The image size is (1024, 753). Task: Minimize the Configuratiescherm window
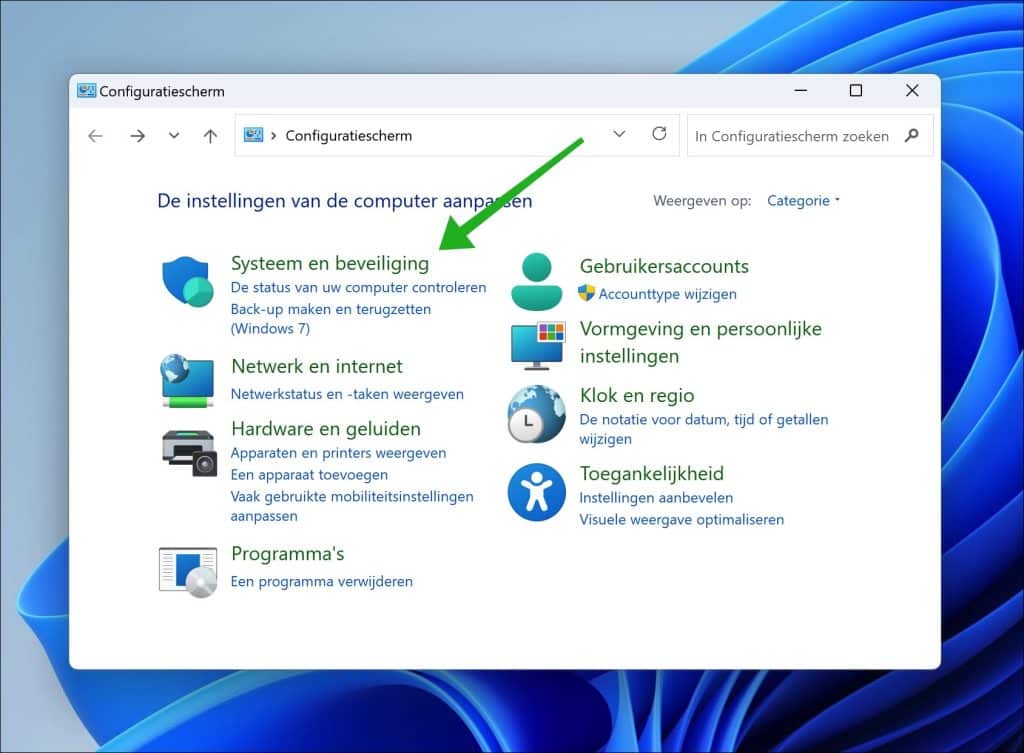point(801,91)
